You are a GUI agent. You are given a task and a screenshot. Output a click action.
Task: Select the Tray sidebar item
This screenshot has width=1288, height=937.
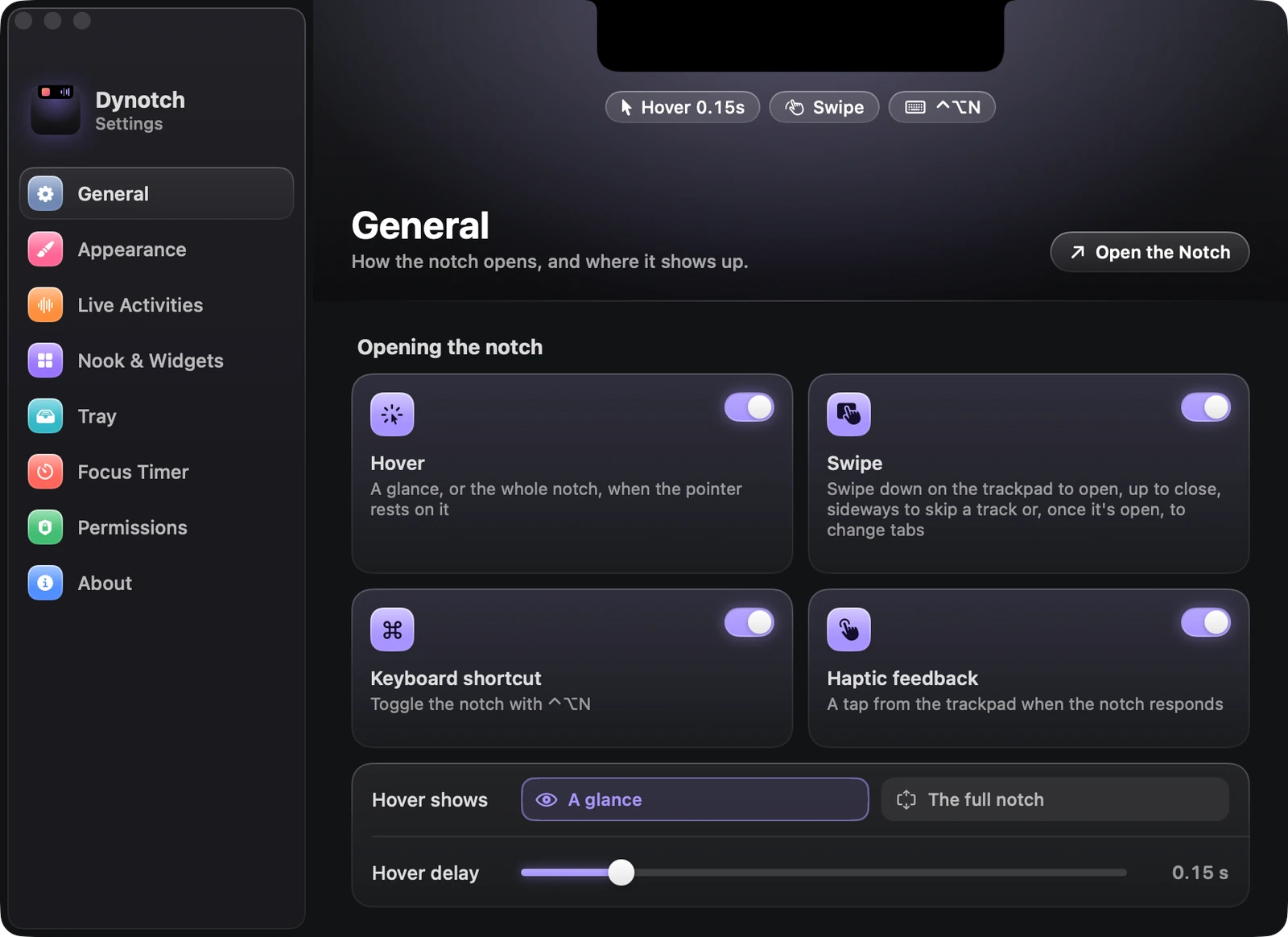[156, 416]
